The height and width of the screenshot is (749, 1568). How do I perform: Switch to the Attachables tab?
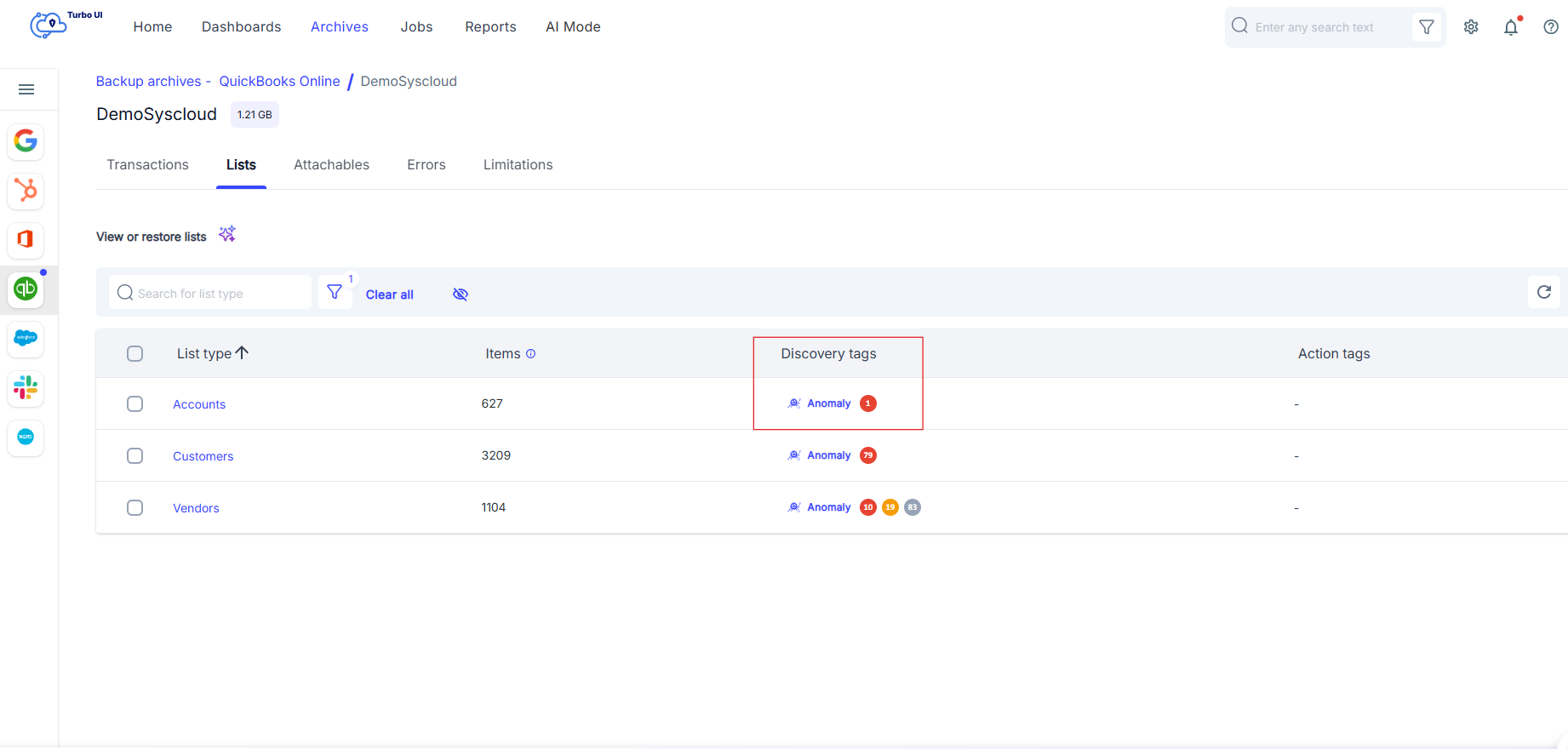(332, 164)
